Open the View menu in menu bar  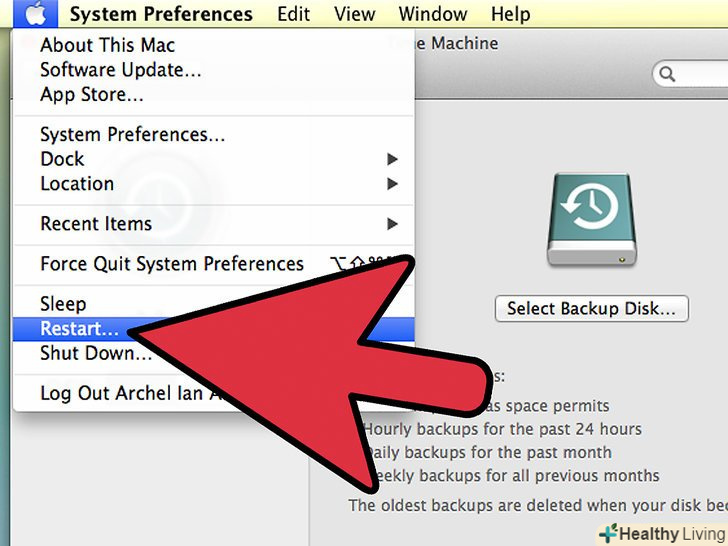355,14
